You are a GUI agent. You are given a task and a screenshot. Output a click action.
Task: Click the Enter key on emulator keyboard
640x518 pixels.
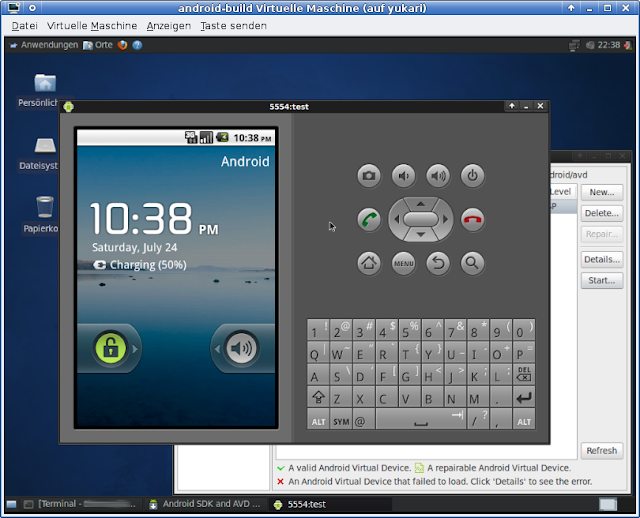pos(524,397)
